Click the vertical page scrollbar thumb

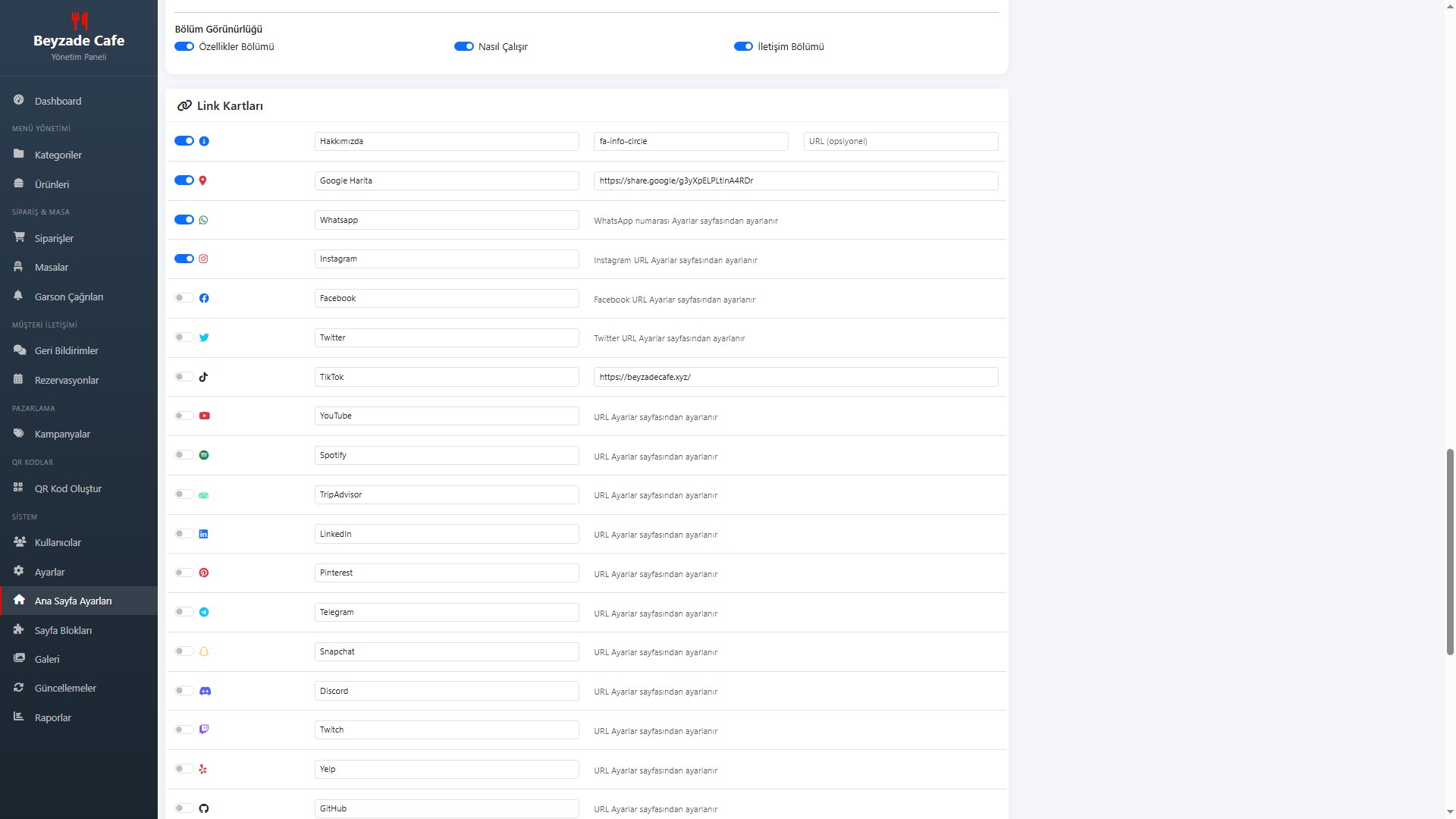1450,552
